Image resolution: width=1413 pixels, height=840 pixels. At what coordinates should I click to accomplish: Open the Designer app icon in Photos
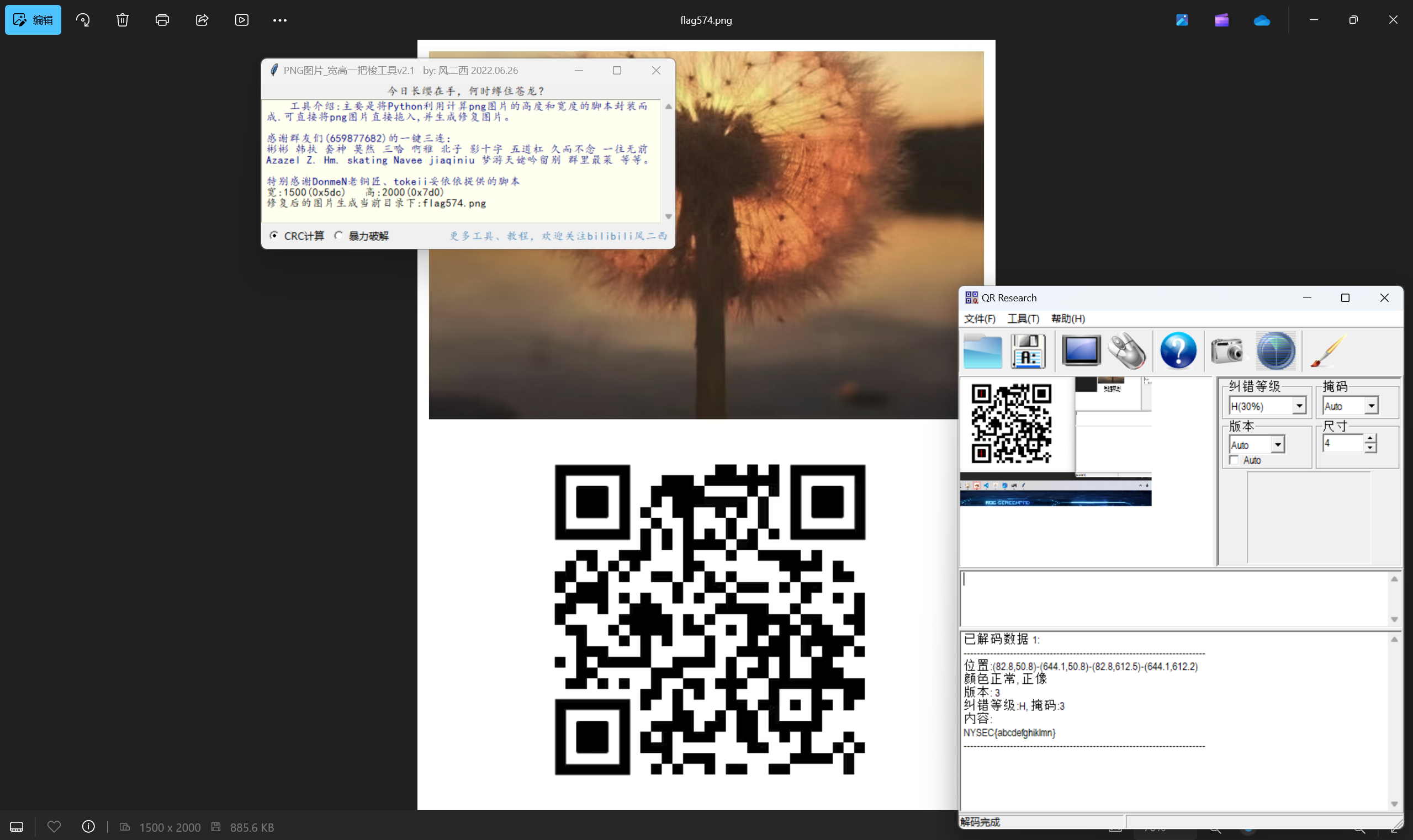point(1182,20)
